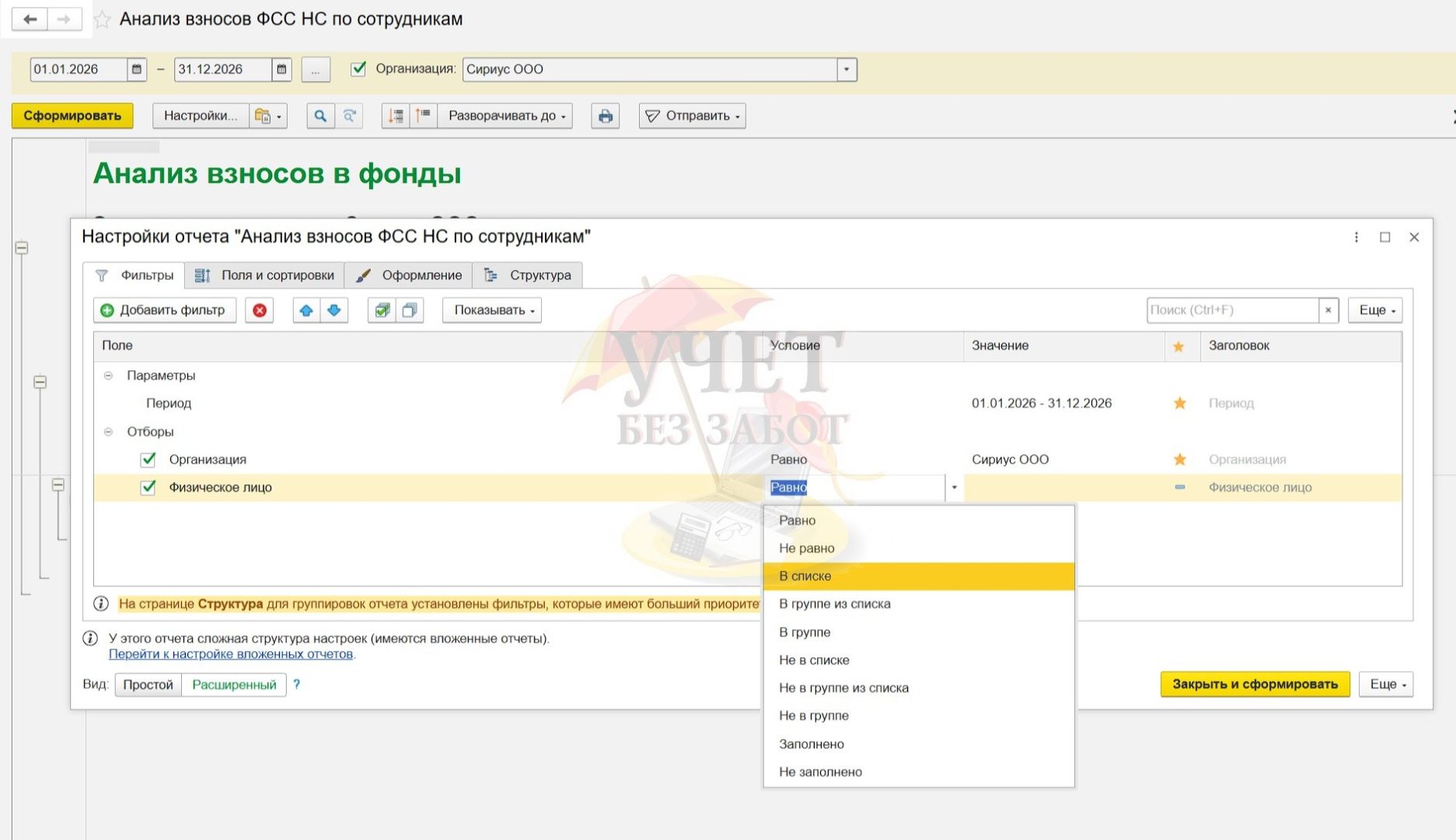The image size is (1456, 840).
Task: Add report to favorites with the star icon
Action: click(102, 19)
